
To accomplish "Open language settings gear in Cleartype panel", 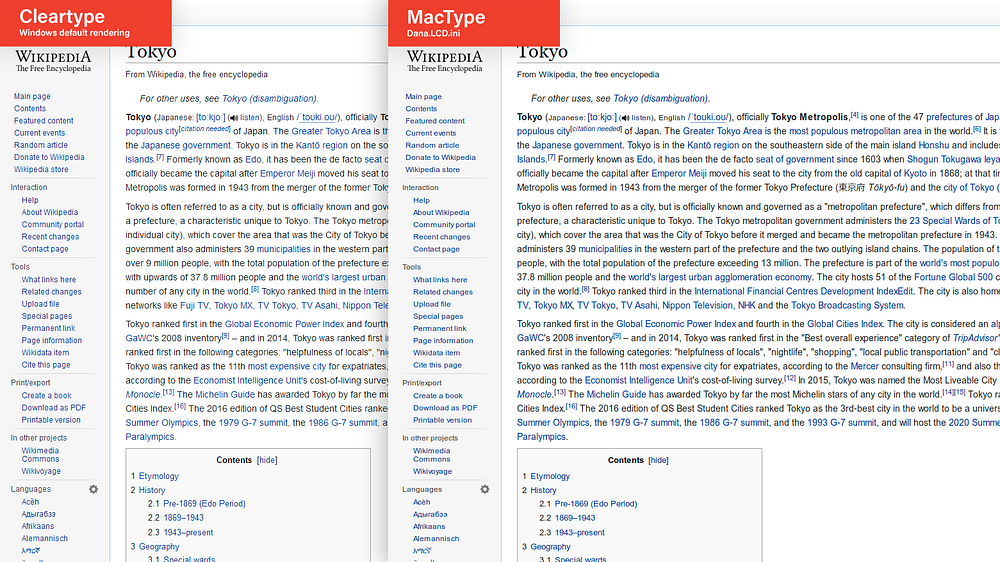I will pos(93,489).
